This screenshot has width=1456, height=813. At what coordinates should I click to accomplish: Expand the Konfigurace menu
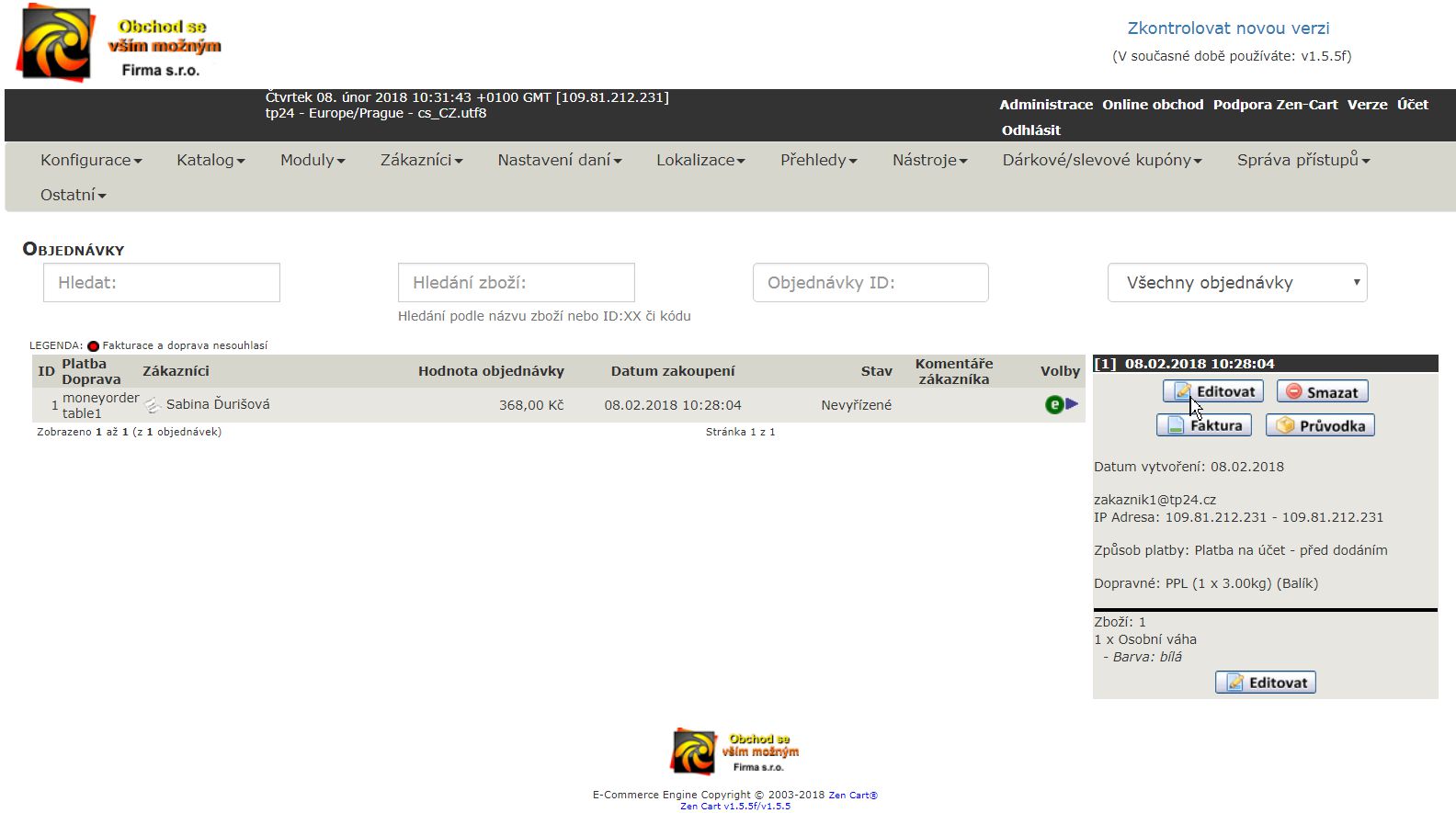[91, 160]
